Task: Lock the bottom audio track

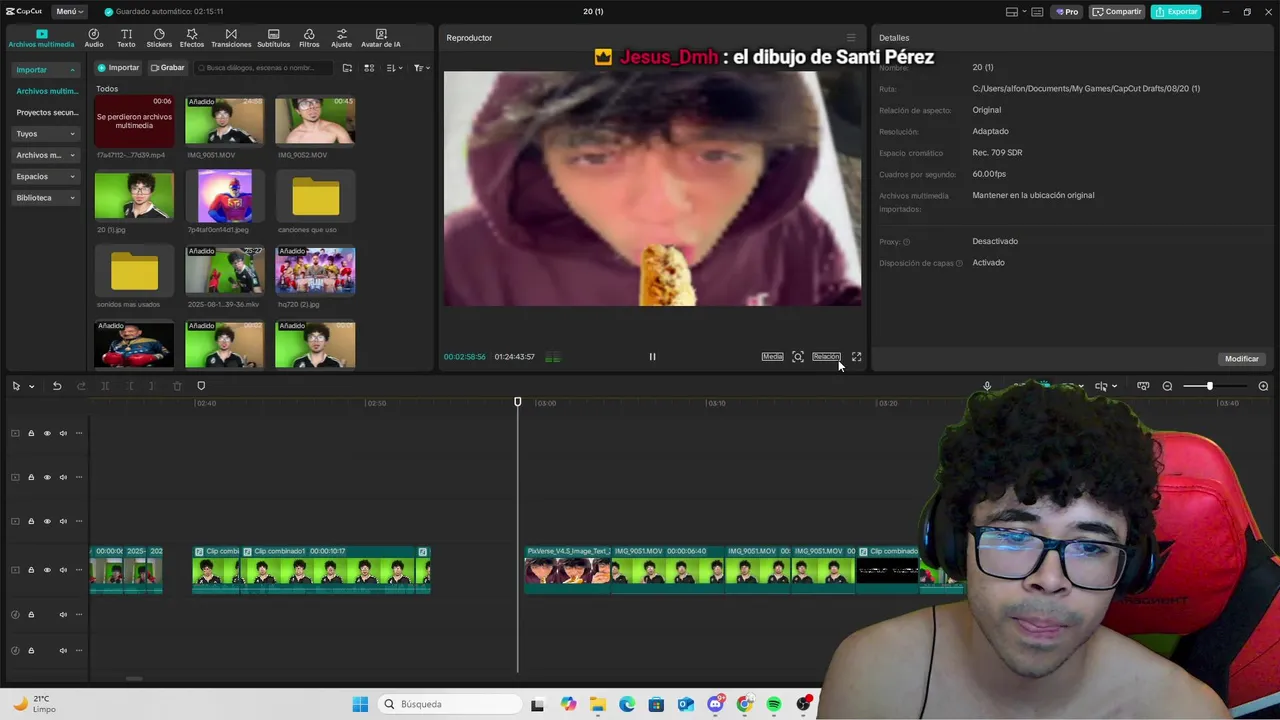Action: [x=31, y=651]
